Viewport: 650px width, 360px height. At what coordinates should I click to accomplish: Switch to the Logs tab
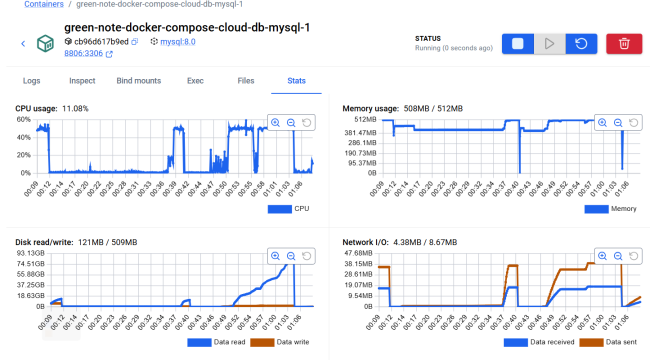[x=32, y=81]
